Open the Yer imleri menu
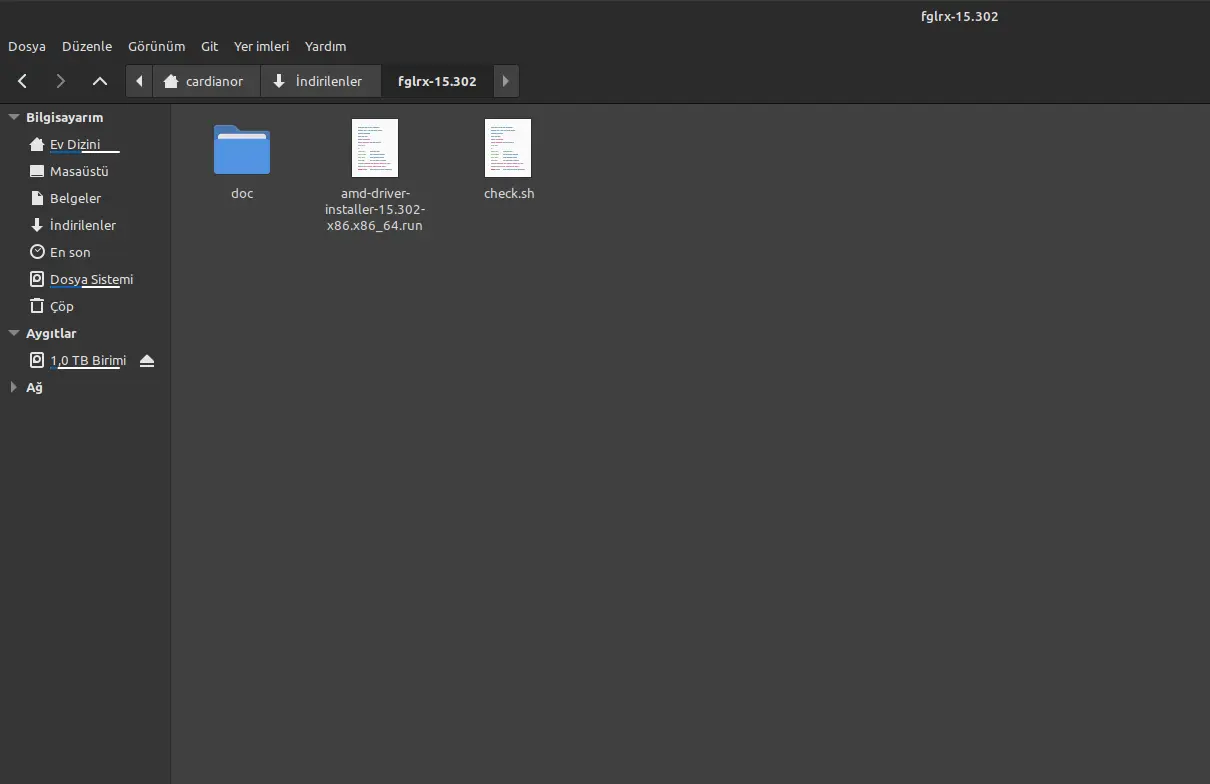This screenshot has height=784, width=1210. pyautogui.click(x=261, y=46)
